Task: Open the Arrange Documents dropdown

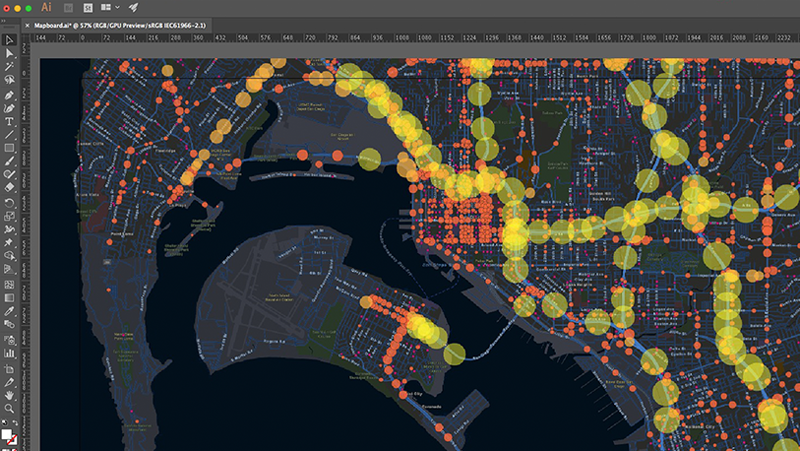Action: 109,7
